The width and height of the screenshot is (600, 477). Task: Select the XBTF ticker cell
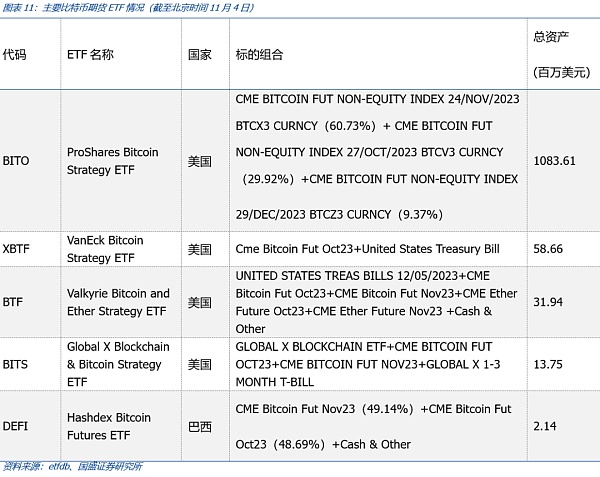[17, 249]
